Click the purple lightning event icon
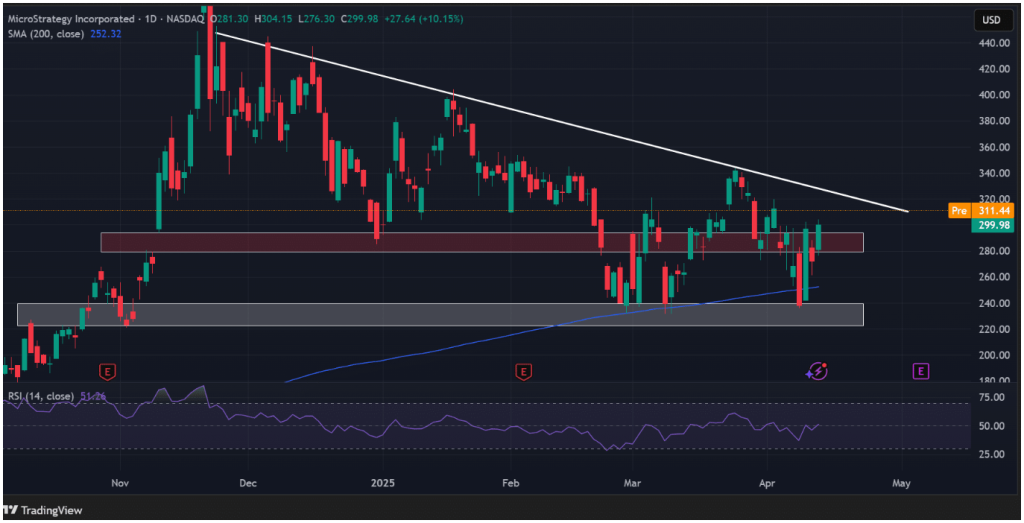 [x=818, y=371]
